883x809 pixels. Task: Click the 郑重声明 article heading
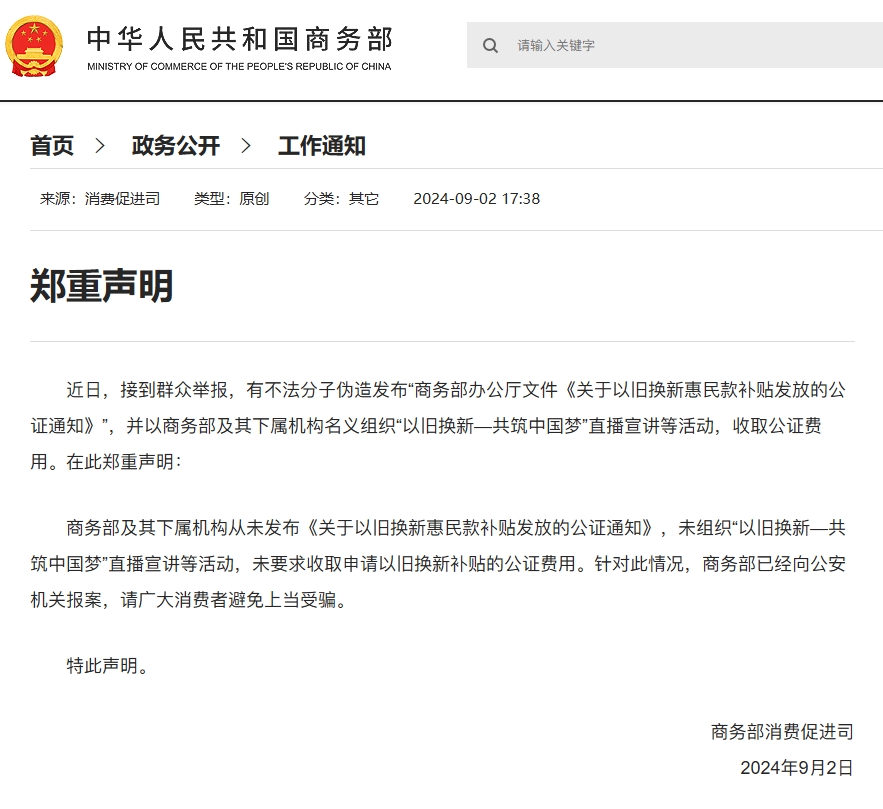[102, 286]
